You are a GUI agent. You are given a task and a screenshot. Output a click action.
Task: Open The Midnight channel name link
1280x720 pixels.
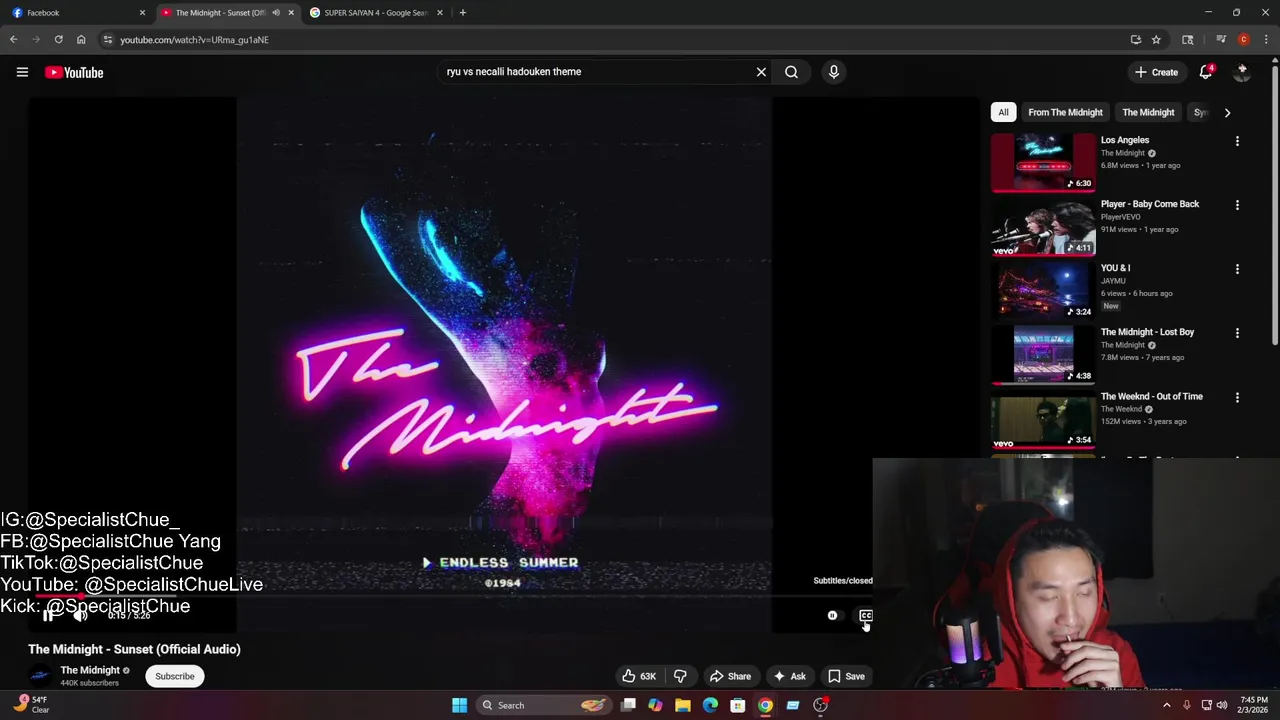coord(90,670)
